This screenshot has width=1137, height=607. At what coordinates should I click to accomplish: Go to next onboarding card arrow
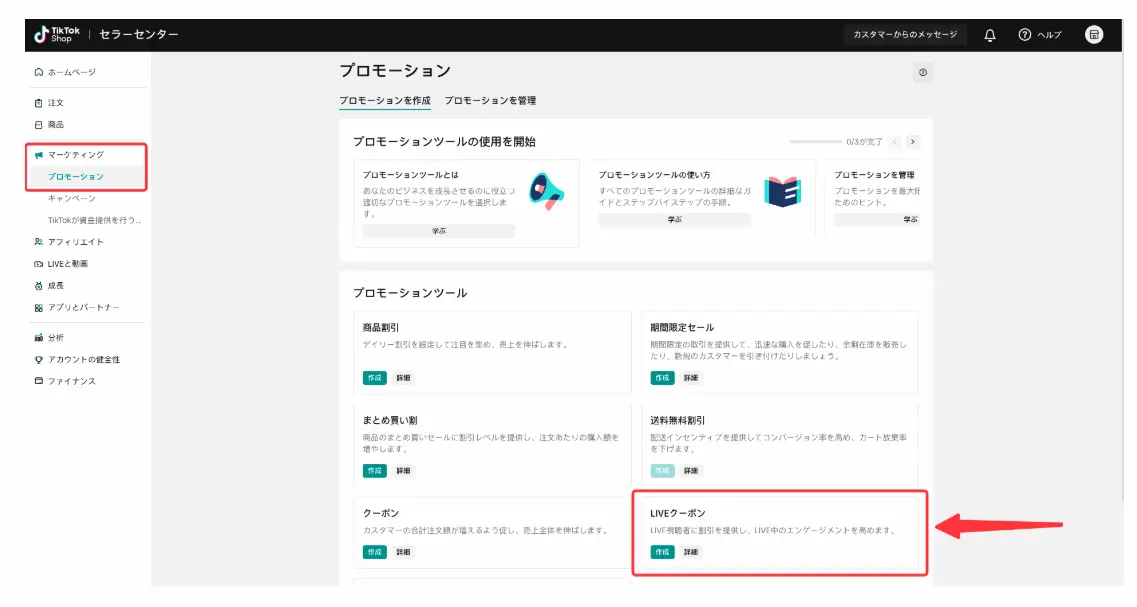click(x=913, y=142)
